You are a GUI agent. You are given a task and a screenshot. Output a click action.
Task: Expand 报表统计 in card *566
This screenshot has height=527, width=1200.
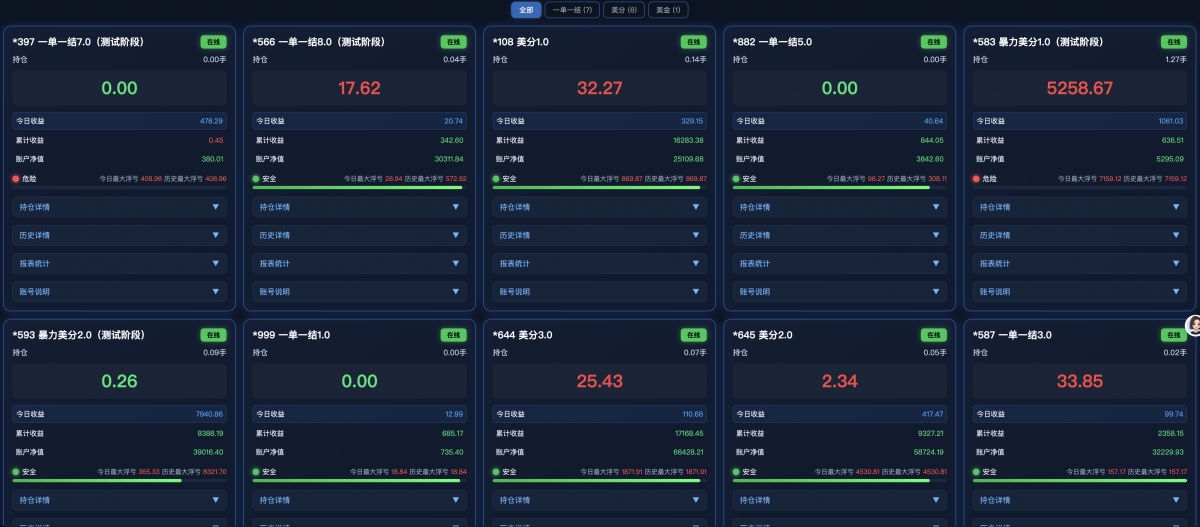pyautogui.click(x=359, y=263)
